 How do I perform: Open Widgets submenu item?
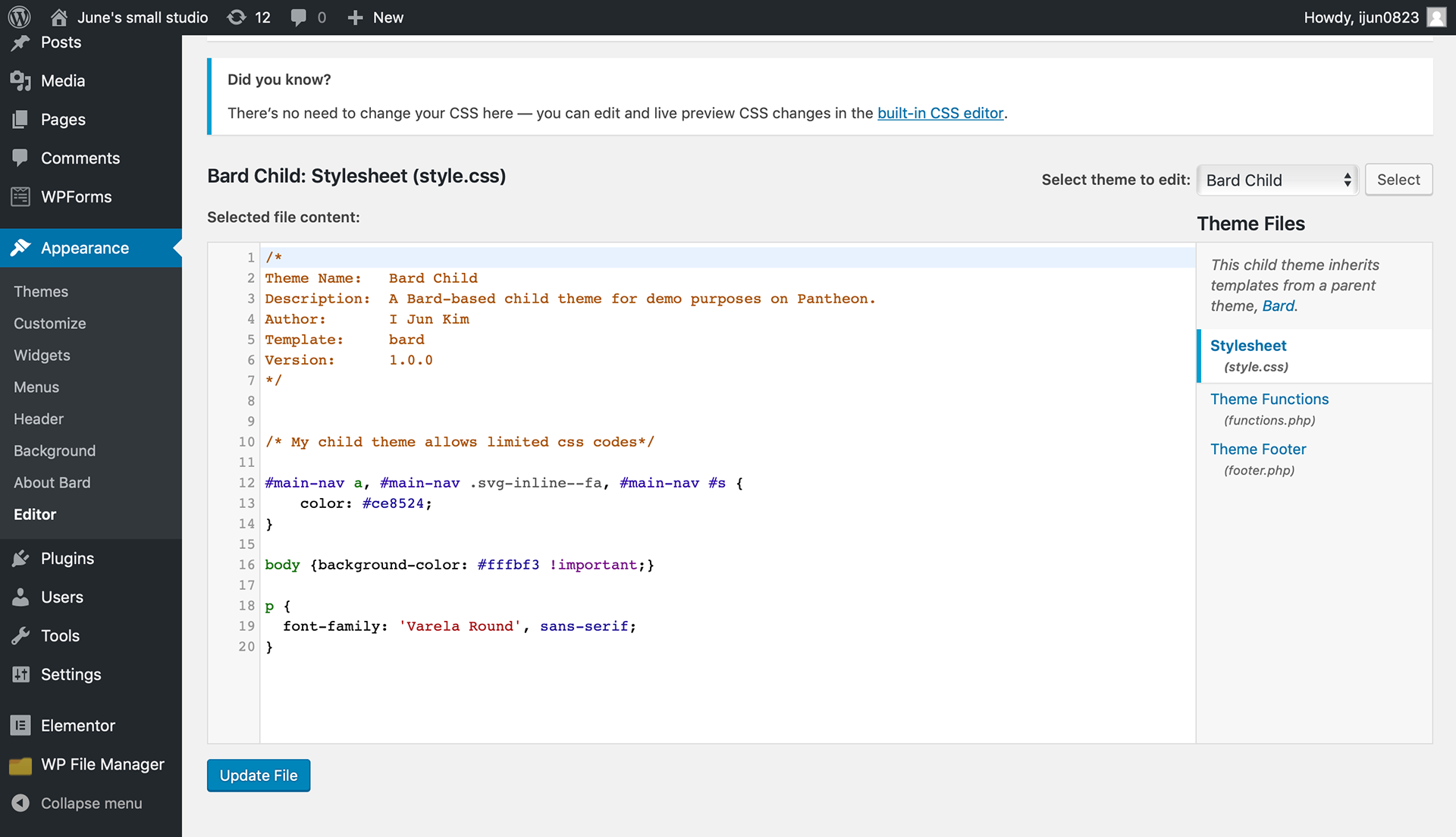point(42,355)
